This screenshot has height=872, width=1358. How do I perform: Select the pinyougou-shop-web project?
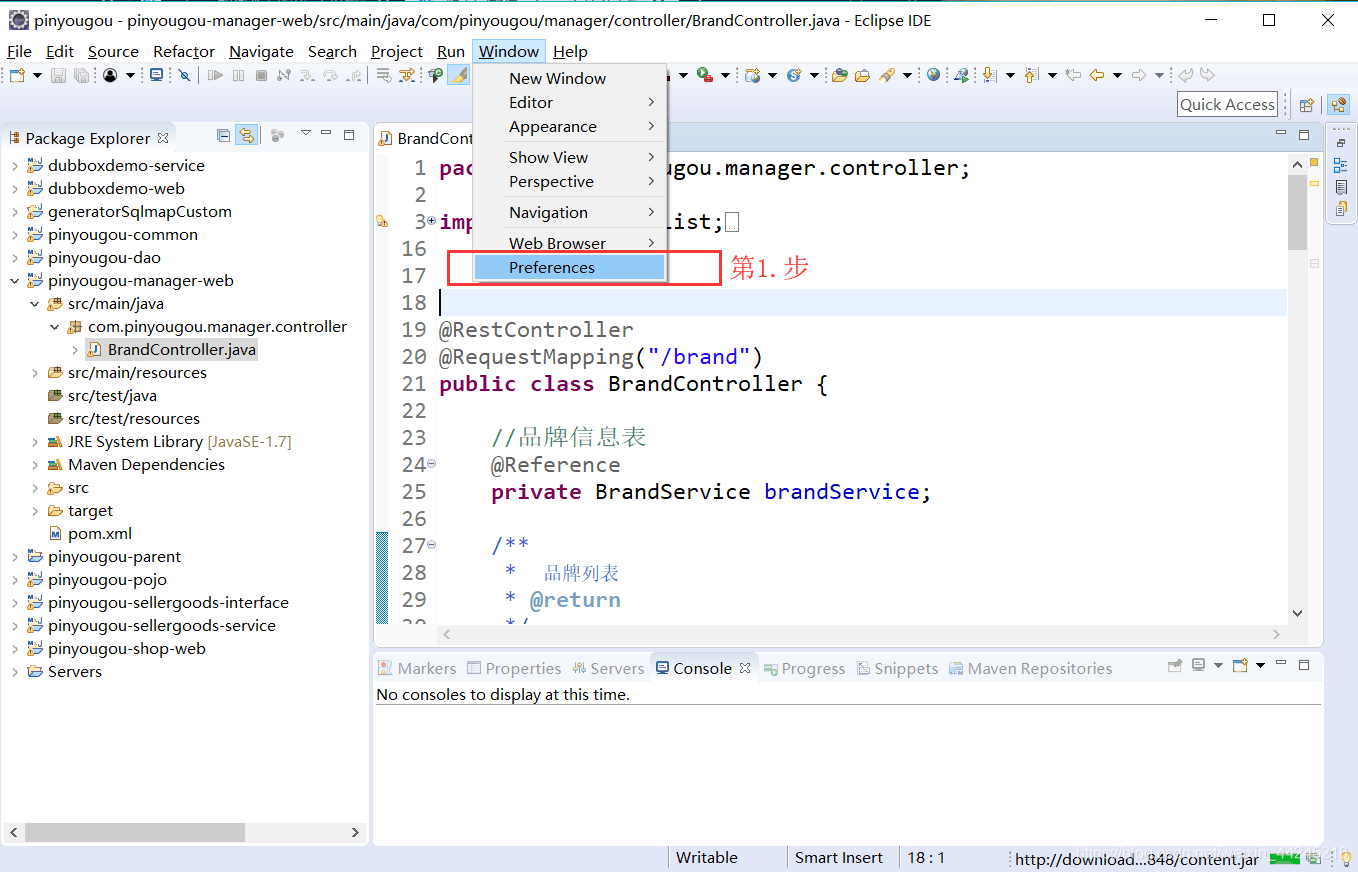click(x=116, y=649)
